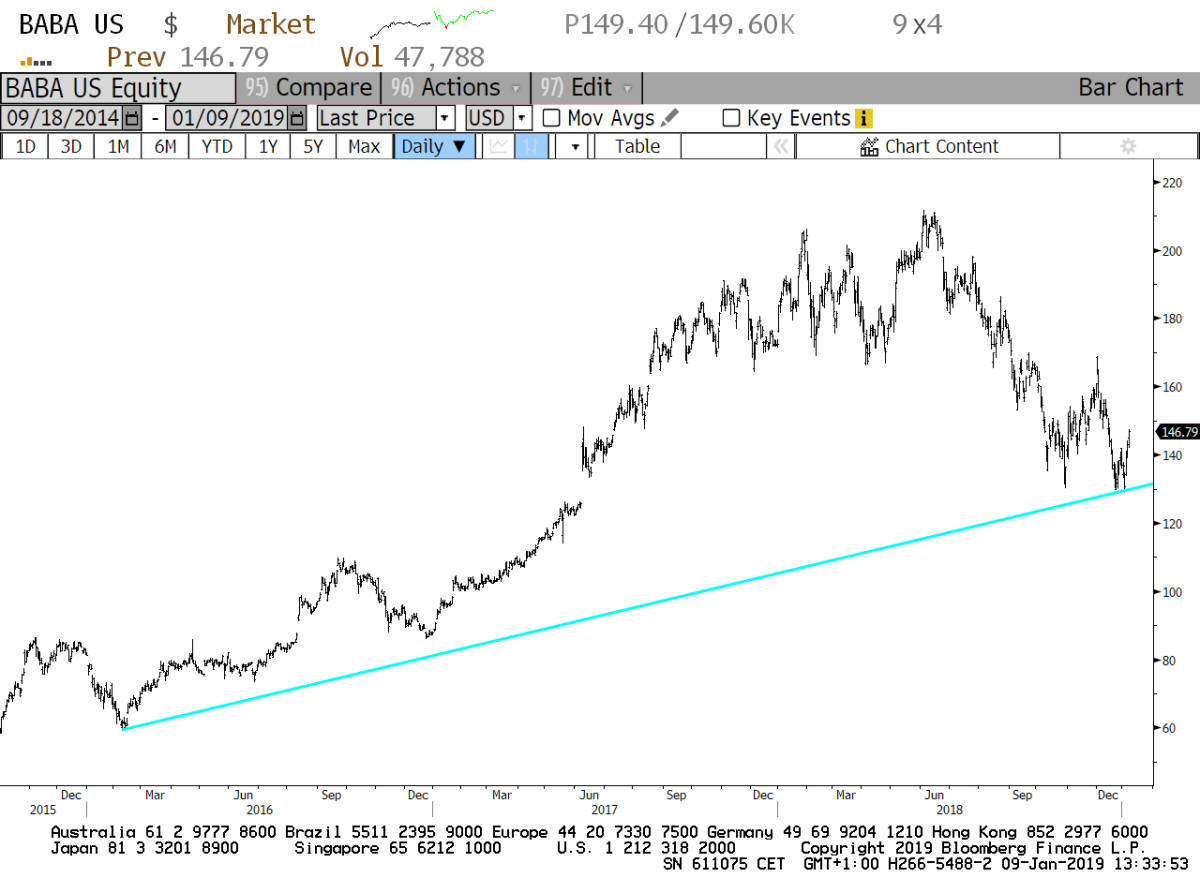This screenshot has width=1200, height=893.
Task: Click the Market label in header
Action: (270, 24)
